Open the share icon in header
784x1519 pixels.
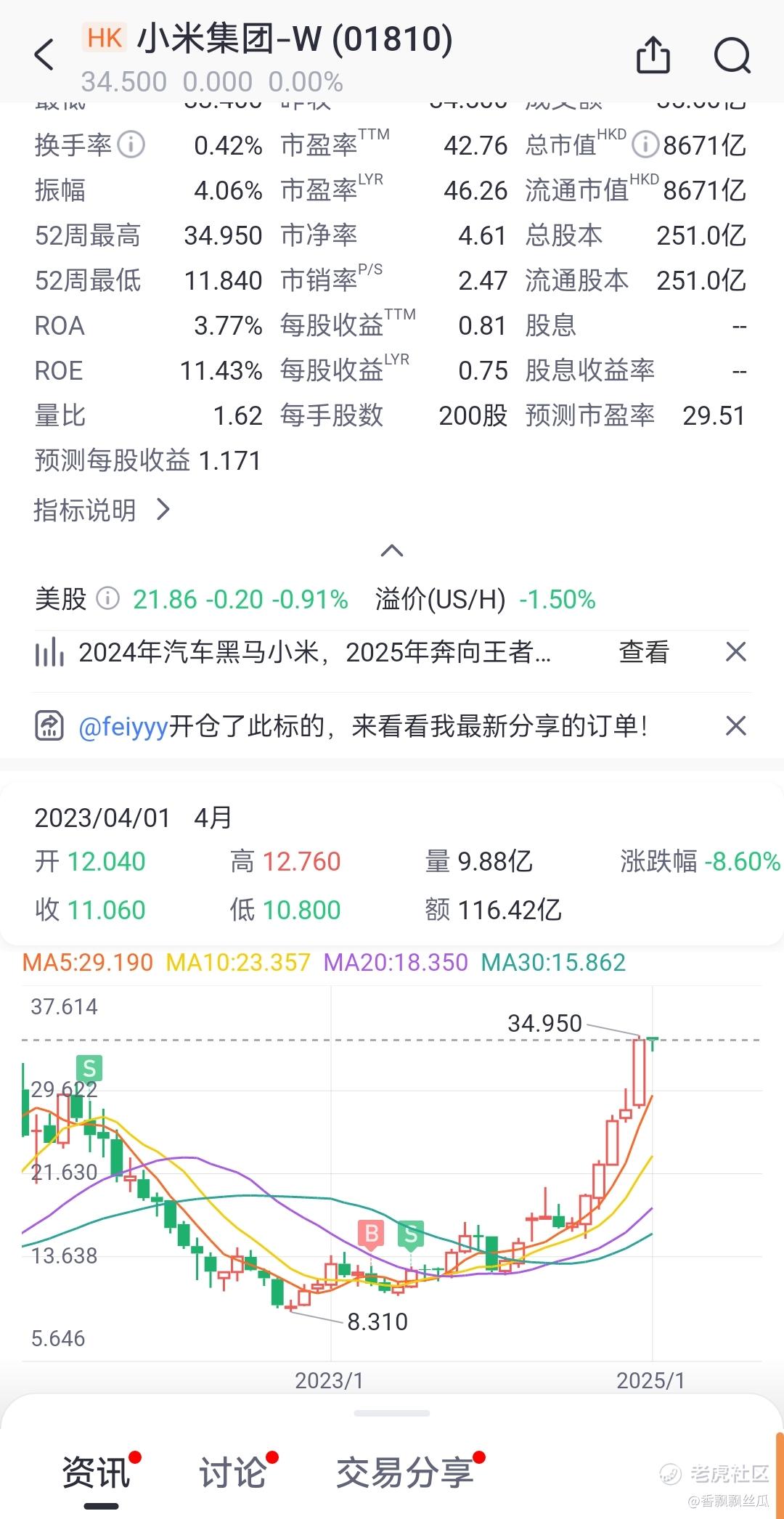click(653, 54)
